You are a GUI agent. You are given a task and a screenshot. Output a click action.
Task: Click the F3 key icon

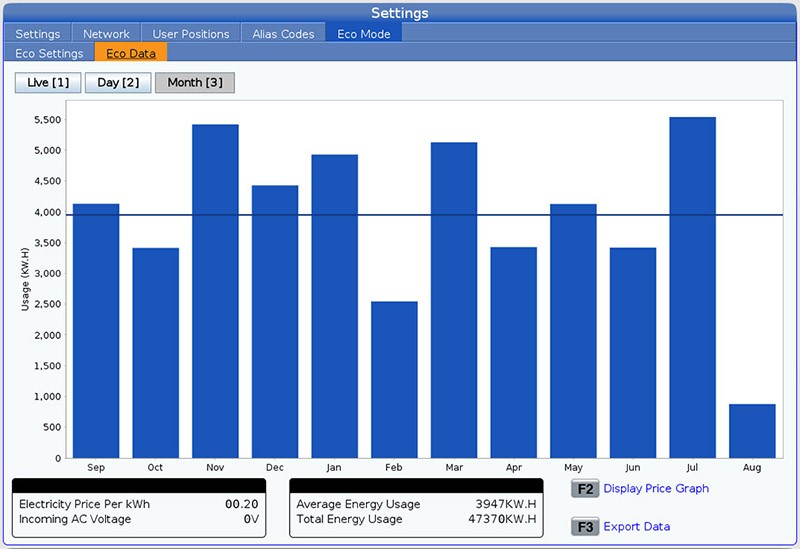point(585,526)
